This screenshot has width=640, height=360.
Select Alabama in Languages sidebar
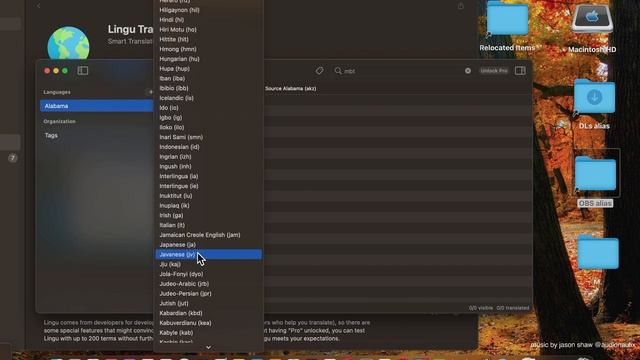[x=96, y=106]
